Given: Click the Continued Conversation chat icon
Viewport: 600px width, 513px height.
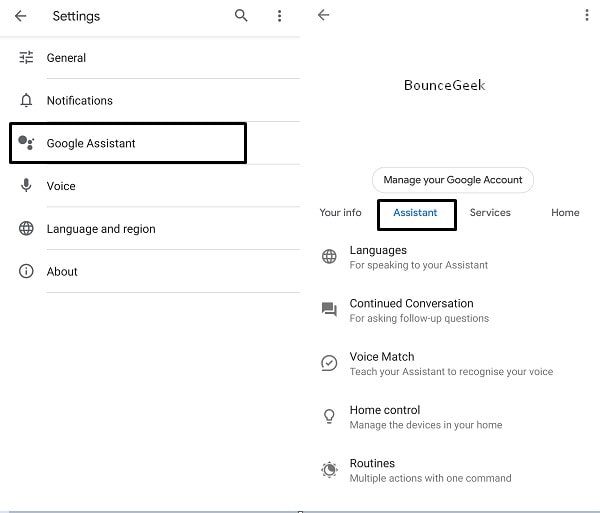Looking at the screenshot, I should (x=329, y=309).
